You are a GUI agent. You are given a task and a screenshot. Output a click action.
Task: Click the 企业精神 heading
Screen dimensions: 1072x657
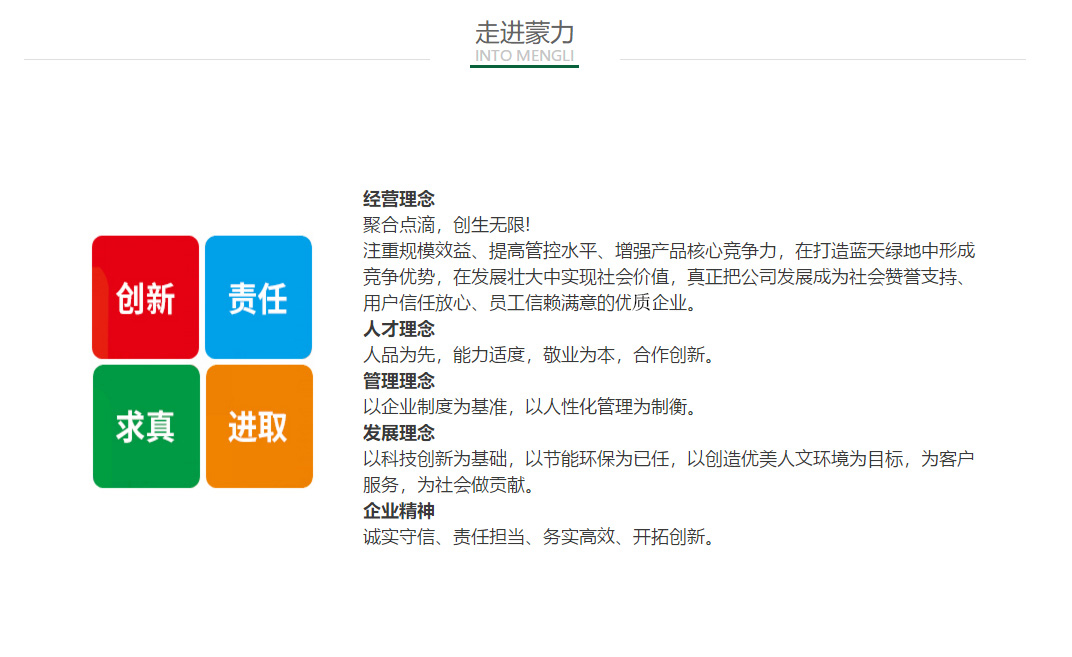click(x=399, y=511)
